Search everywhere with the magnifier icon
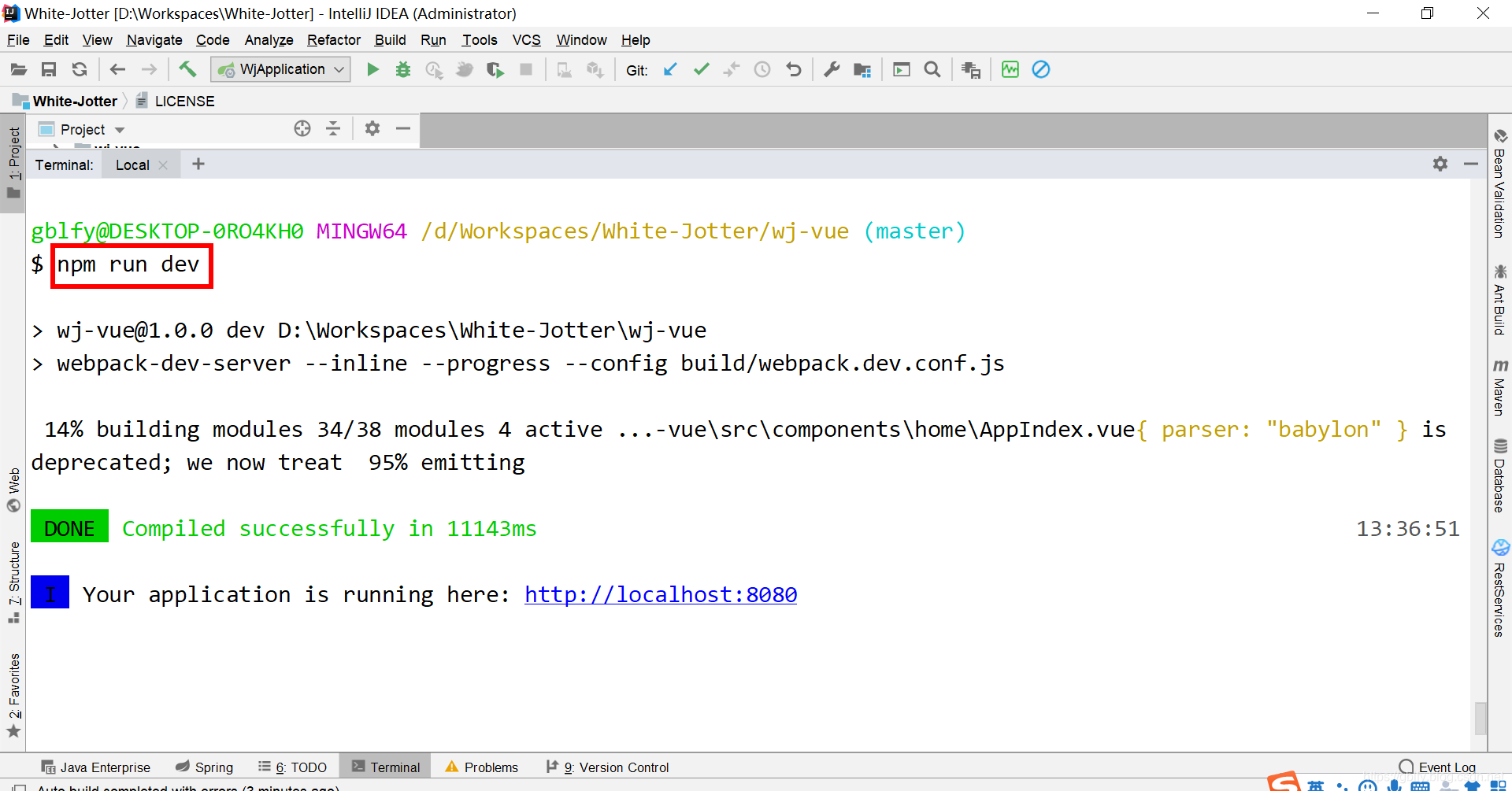The image size is (1512, 791). click(932, 70)
